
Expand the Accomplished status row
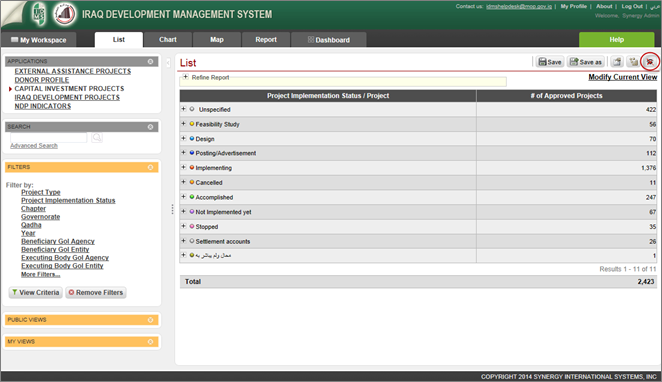[x=183, y=197]
